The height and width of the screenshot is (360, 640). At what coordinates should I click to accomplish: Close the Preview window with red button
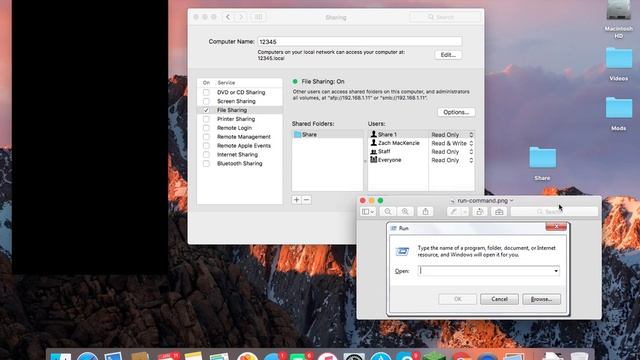point(362,200)
